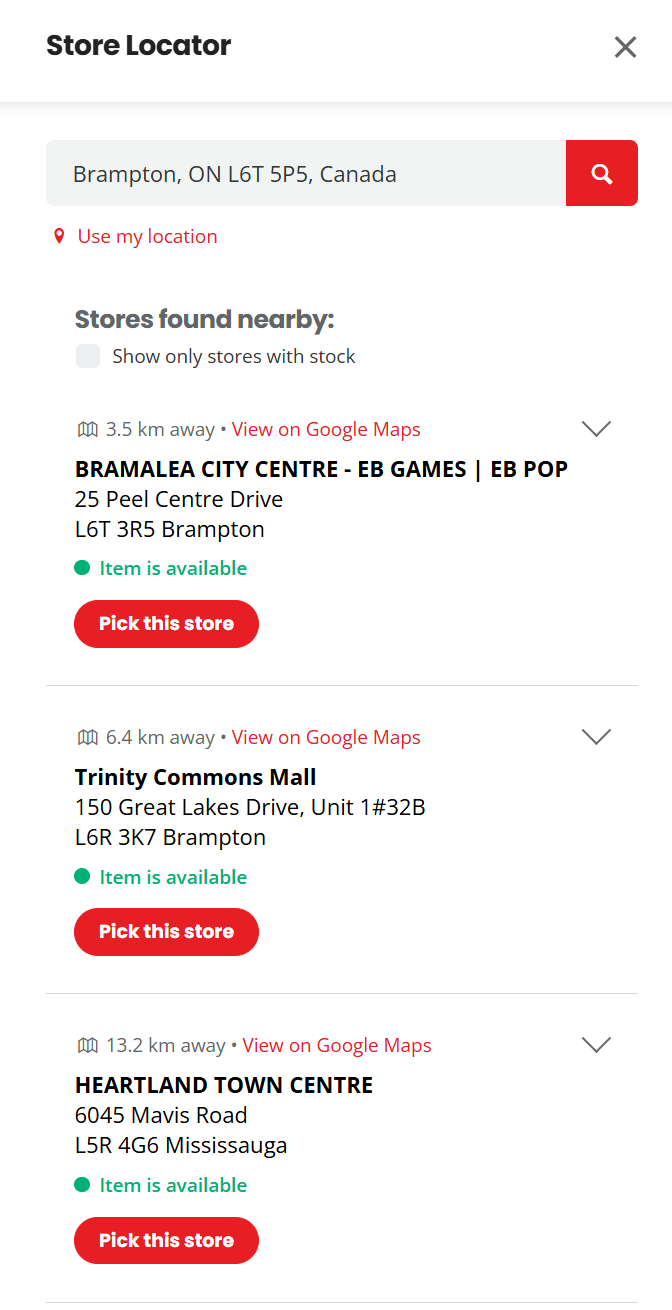Click the map icon for Bramalea City Centre
The width and height of the screenshot is (672, 1310).
click(86, 428)
